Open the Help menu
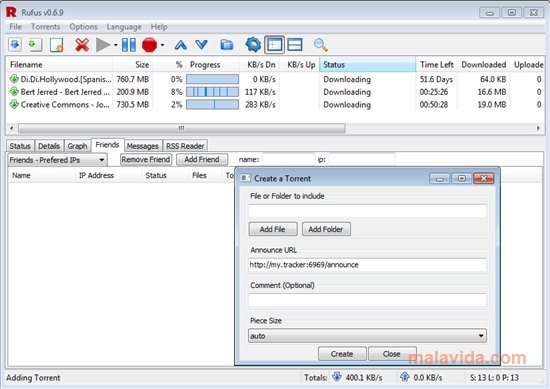Screen dimensions: 550x389 tap(159, 27)
